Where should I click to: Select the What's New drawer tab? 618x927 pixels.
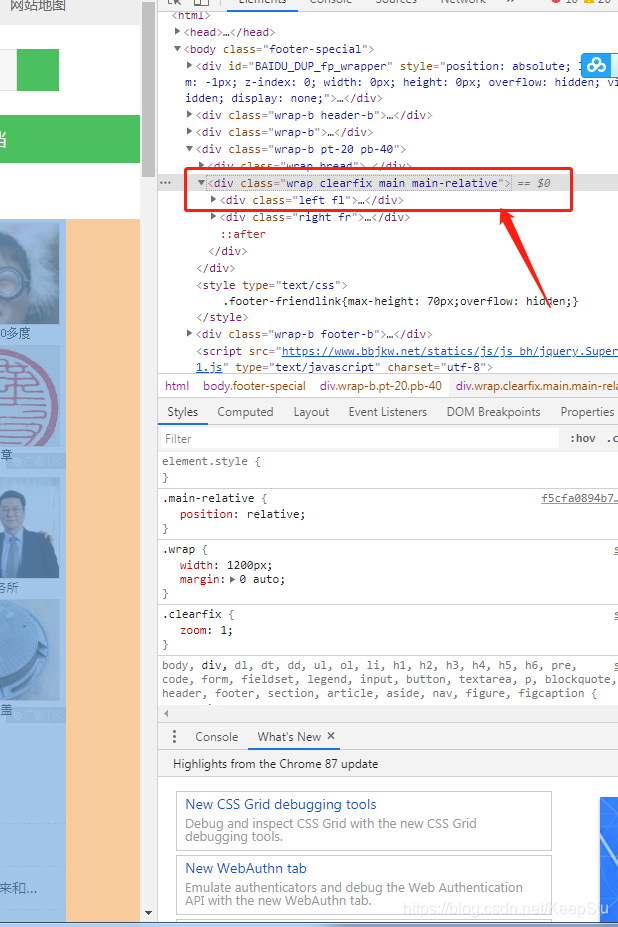(x=289, y=737)
